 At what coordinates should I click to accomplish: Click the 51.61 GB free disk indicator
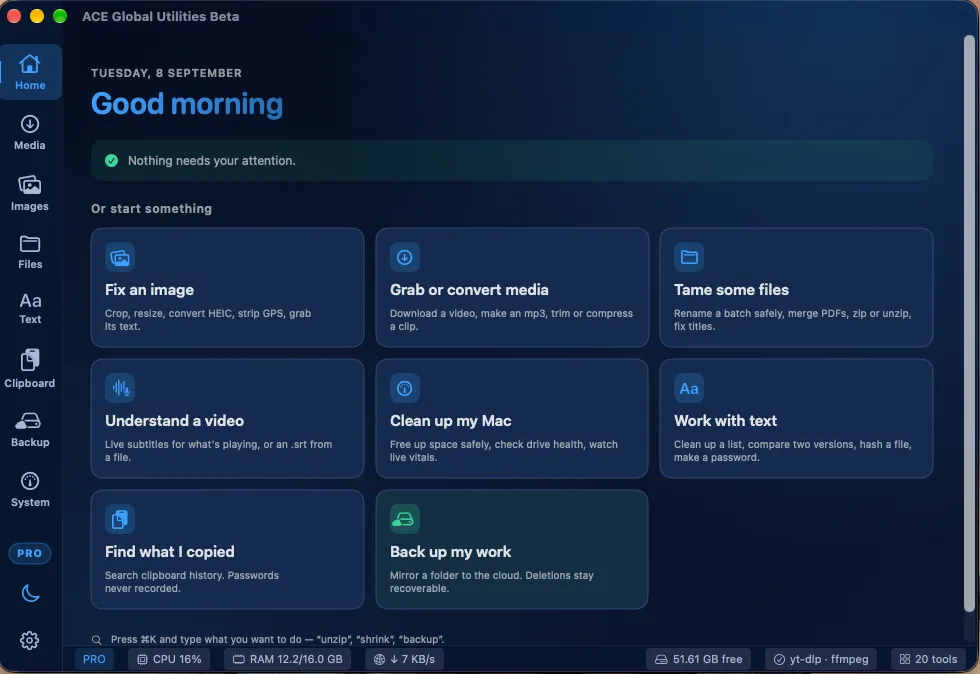[x=699, y=659]
